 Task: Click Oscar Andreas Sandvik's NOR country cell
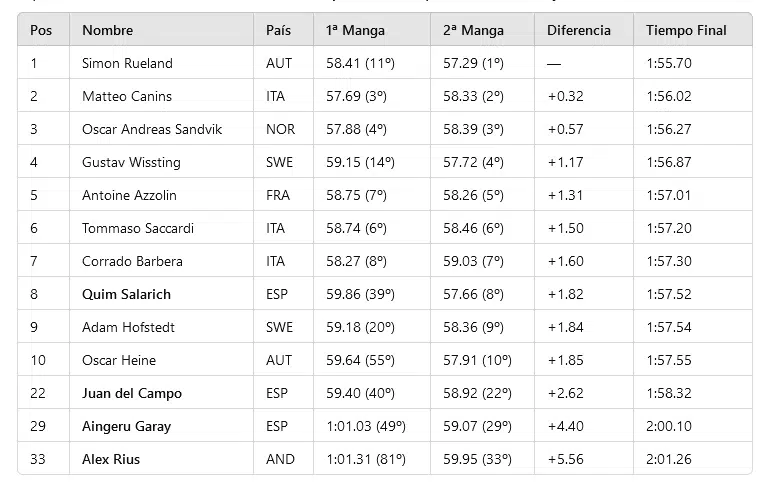[281, 129]
